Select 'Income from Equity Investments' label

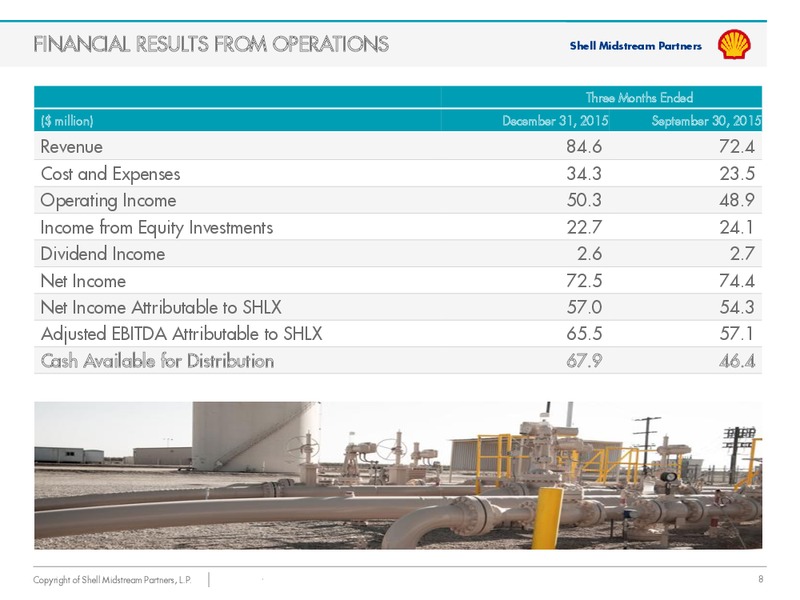coord(157,228)
